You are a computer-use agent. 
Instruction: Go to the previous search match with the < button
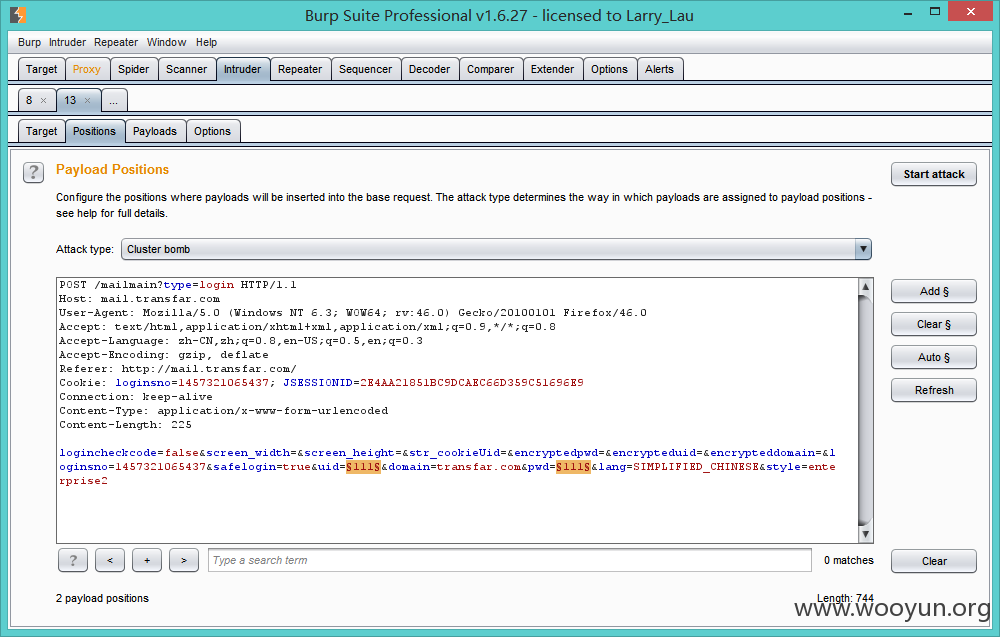[110, 560]
